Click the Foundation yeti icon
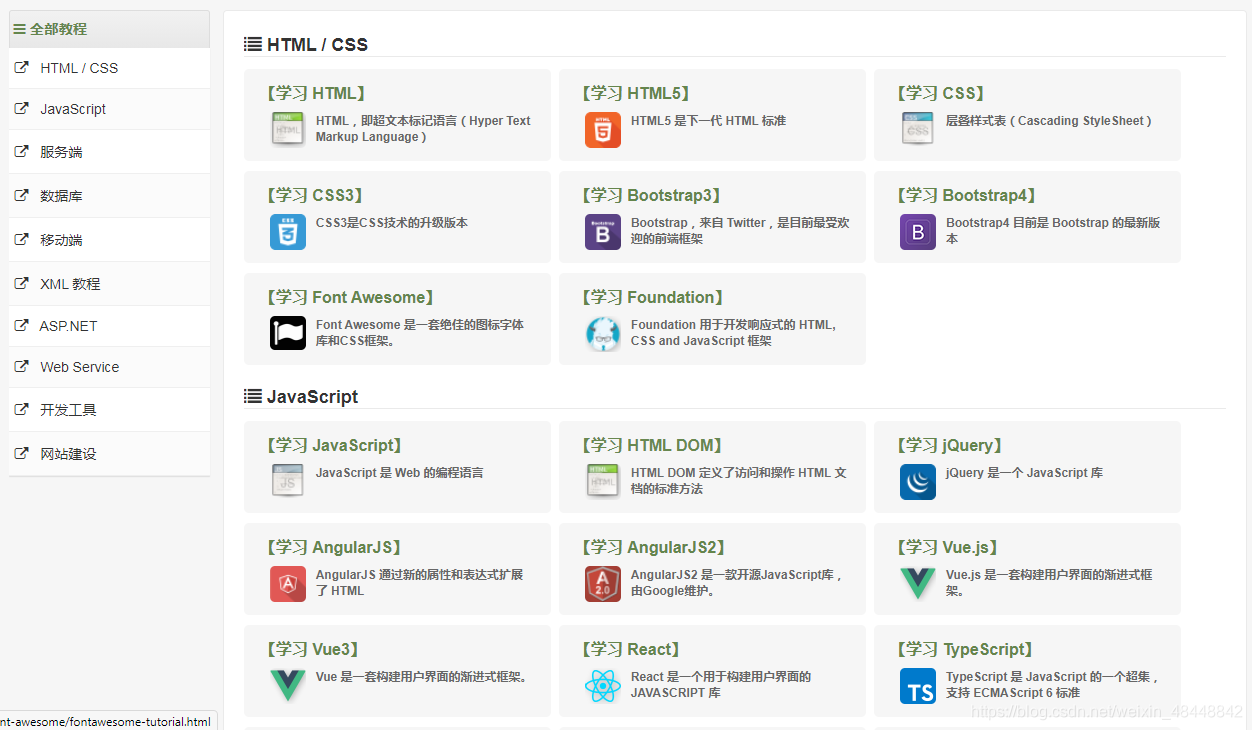Viewport: 1252px width, 730px height. 603,334
